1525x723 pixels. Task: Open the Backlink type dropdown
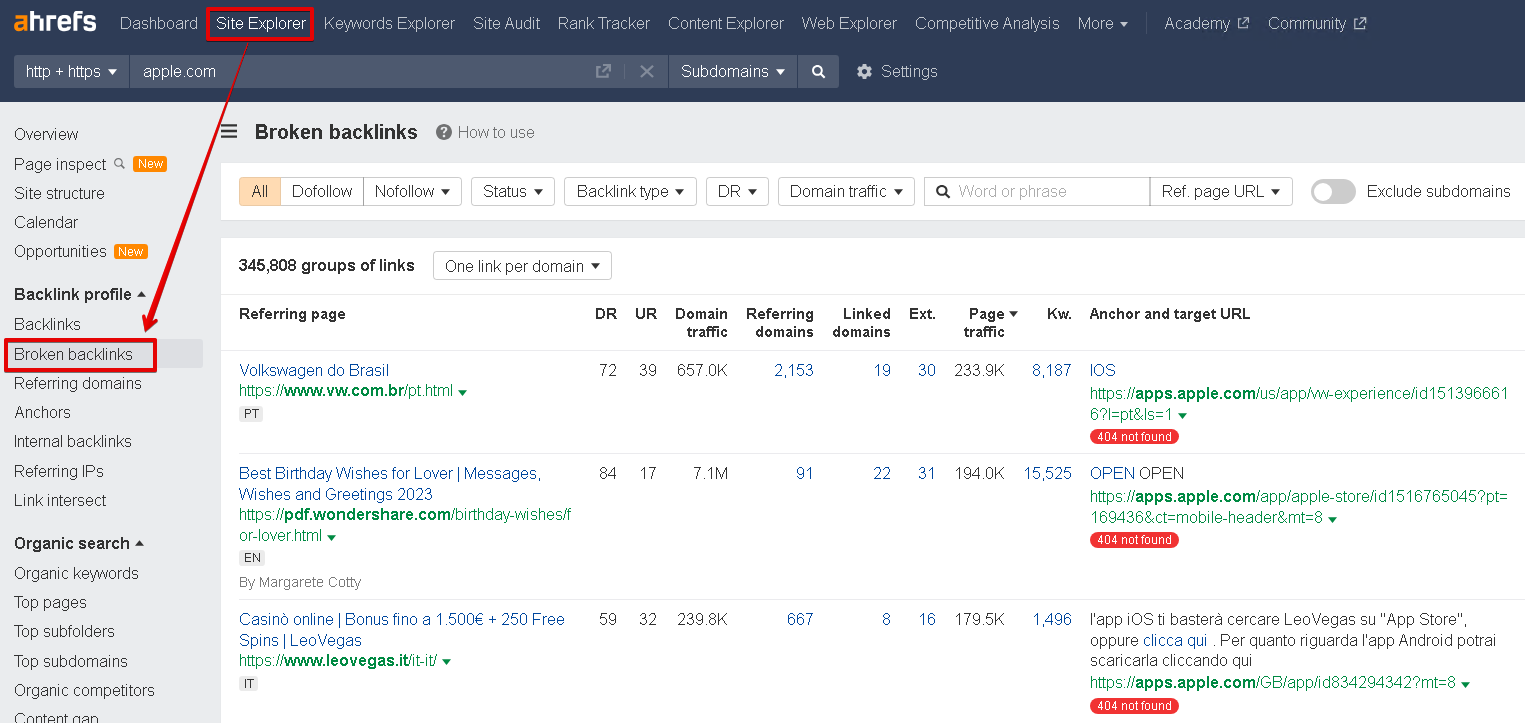tap(630, 192)
